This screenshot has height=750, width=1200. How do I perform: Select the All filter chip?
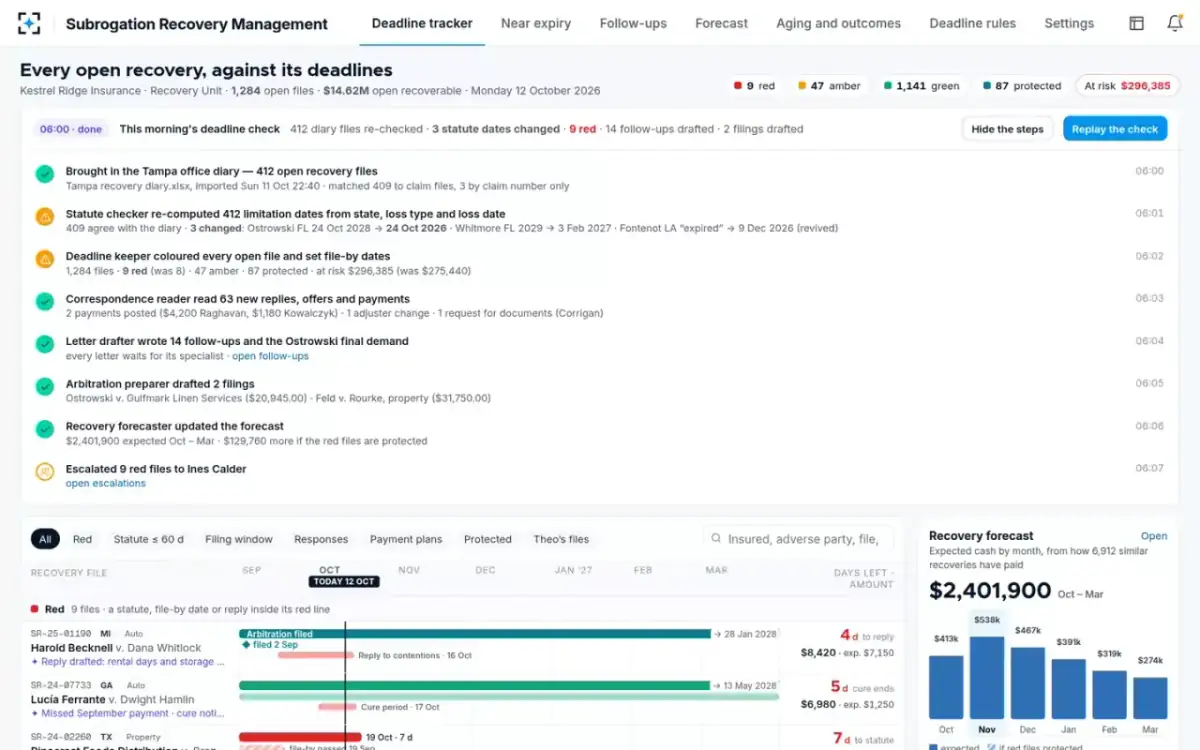pos(45,539)
